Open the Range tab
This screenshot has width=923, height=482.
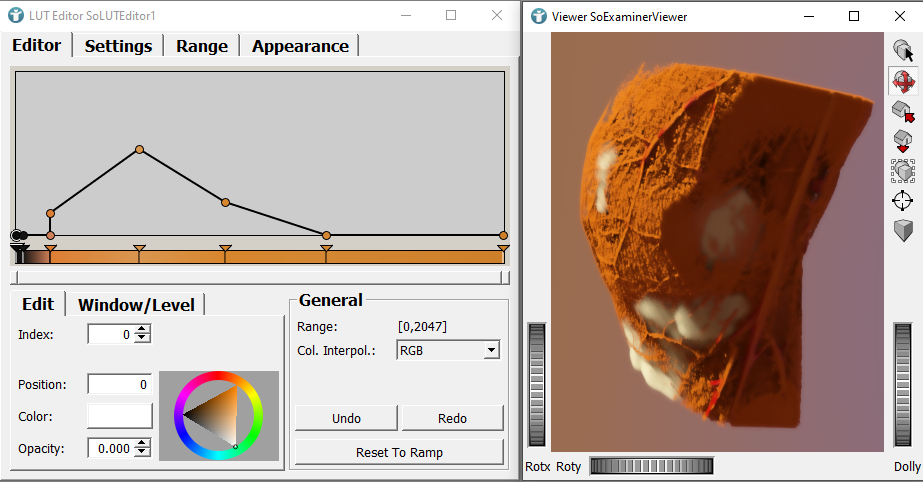pyautogui.click(x=202, y=46)
